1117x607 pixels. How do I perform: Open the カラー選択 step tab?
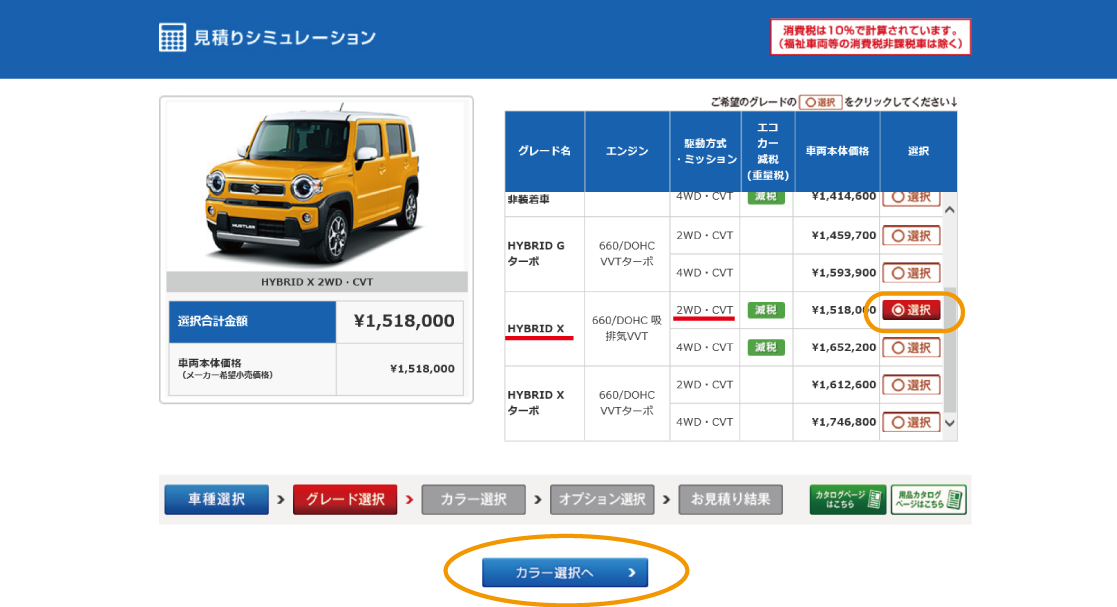[474, 499]
